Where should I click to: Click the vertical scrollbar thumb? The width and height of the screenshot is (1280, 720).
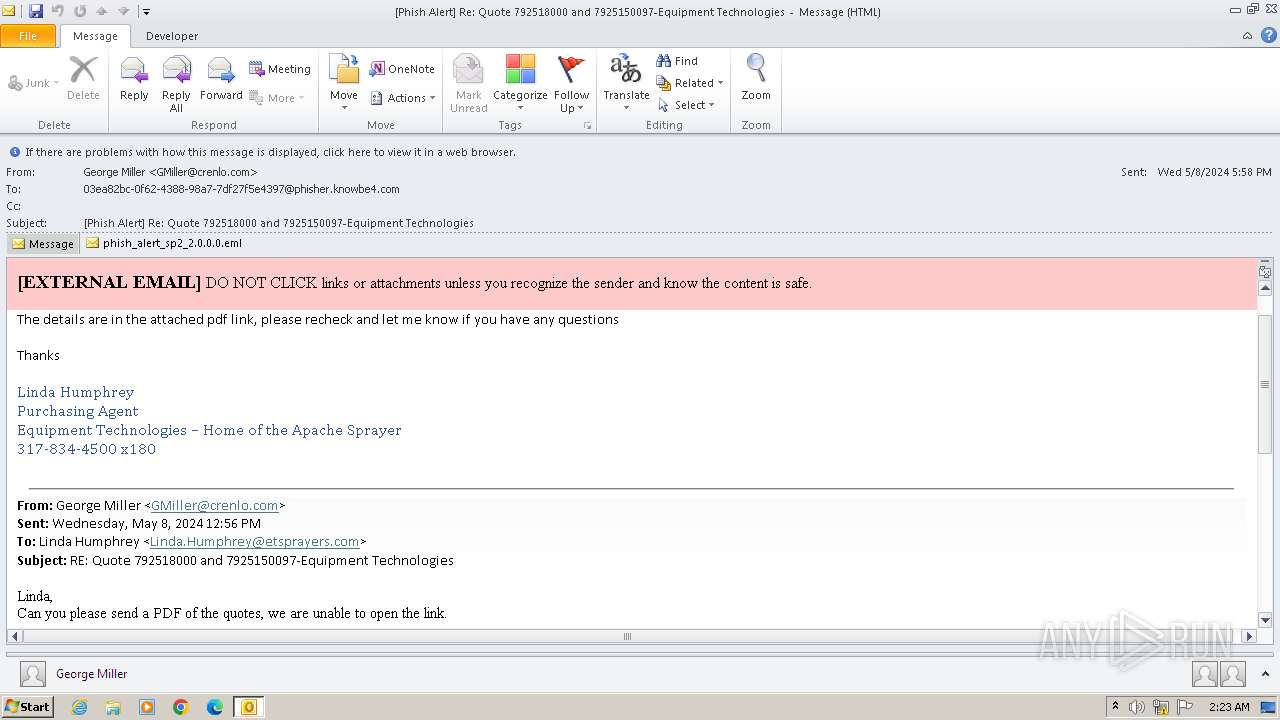(1265, 384)
